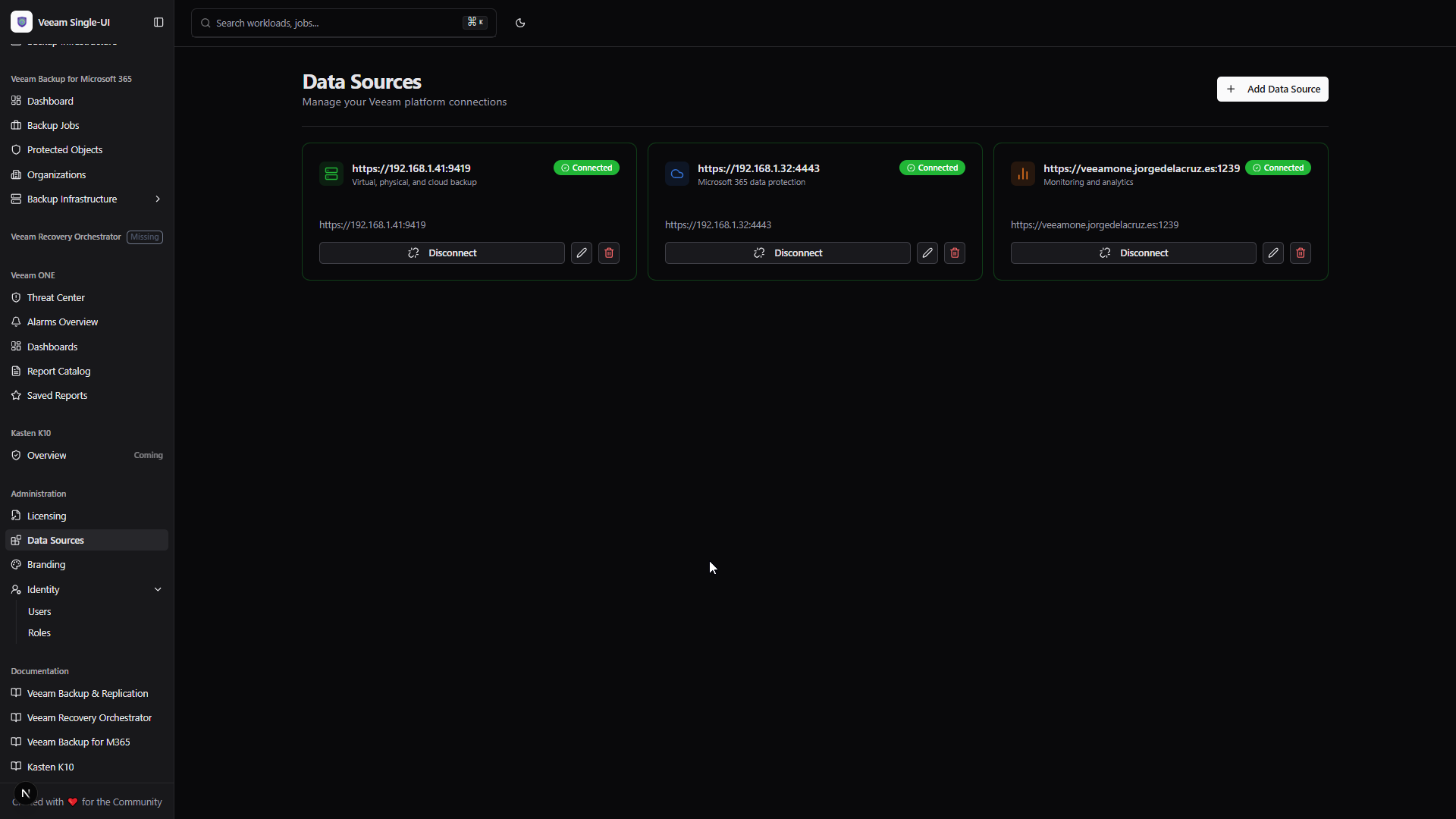Toggle dark mode with moon icon
Screen dimensions: 1456x819
click(520, 23)
